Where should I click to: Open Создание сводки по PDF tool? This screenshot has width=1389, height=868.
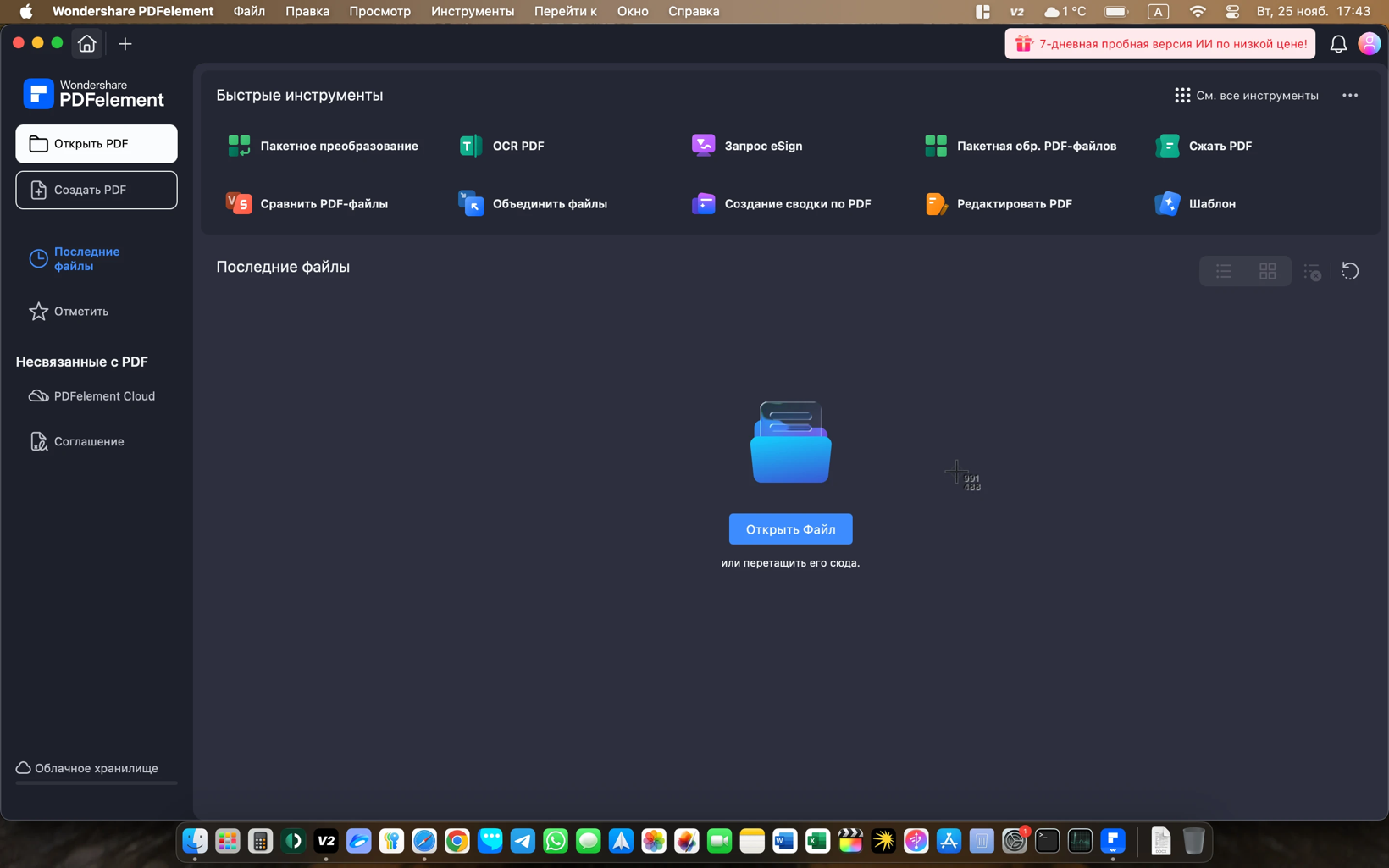pos(781,203)
